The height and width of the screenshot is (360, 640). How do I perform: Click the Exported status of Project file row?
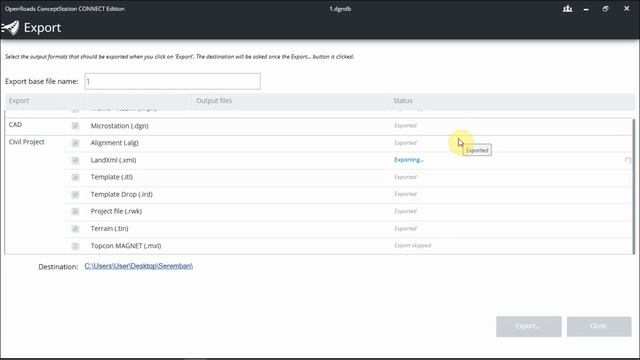(405, 211)
